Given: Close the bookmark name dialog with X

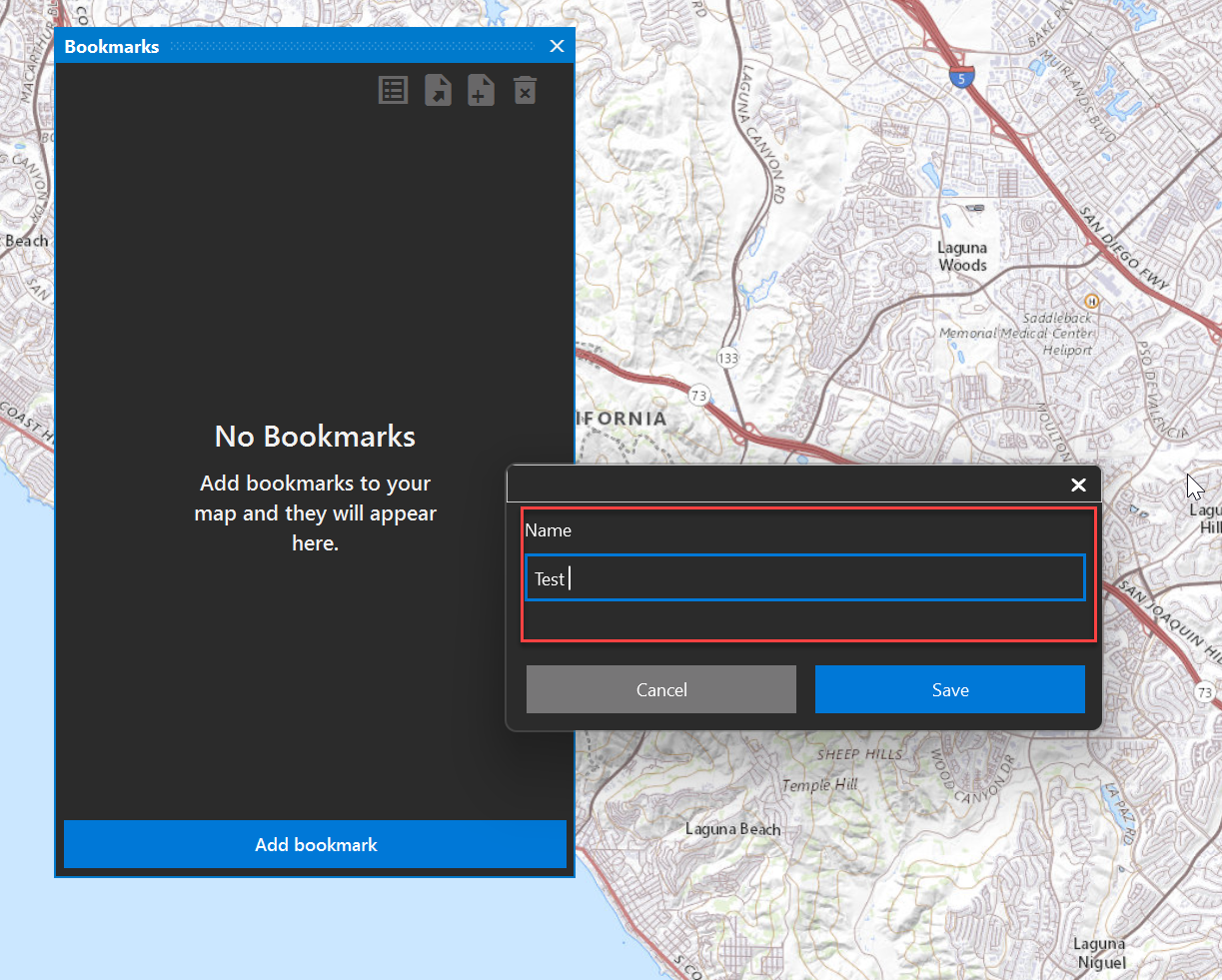Looking at the screenshot, I should [x=1078, y=485].
